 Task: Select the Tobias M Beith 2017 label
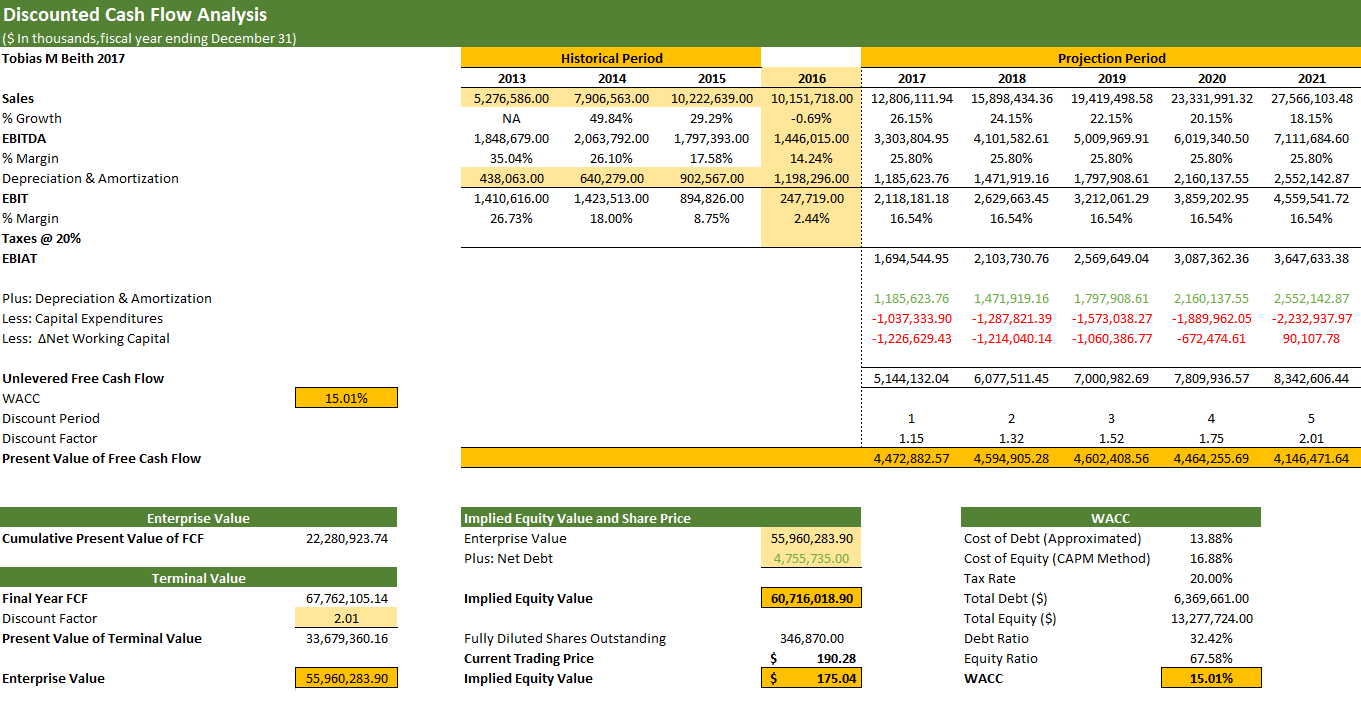pos(64,58)
